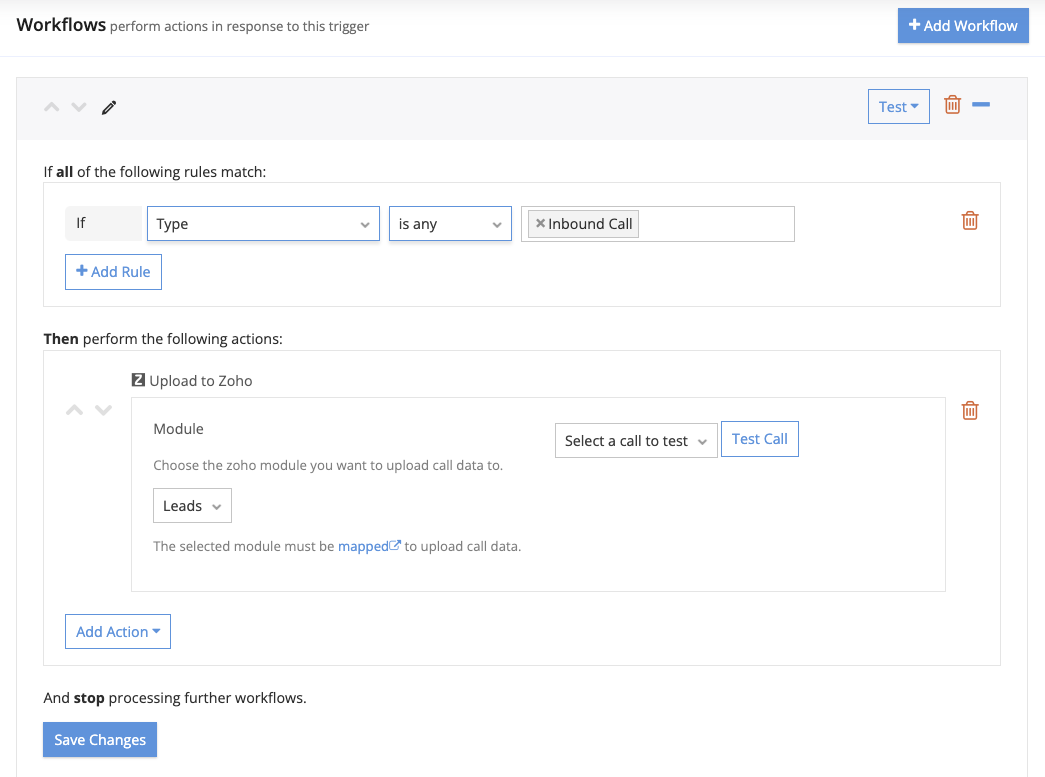Viewport: 1045px width, 777px height.
Task: Click the Test Call button
Action: coord(759,439)
